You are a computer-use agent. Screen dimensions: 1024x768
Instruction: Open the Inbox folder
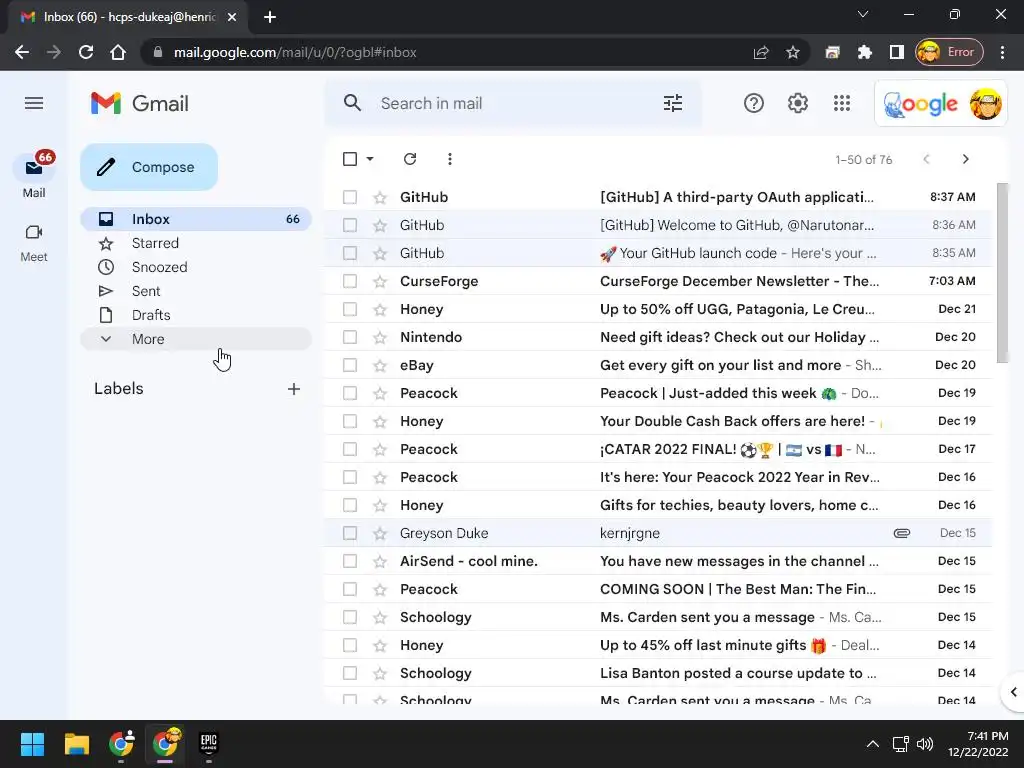196,219
